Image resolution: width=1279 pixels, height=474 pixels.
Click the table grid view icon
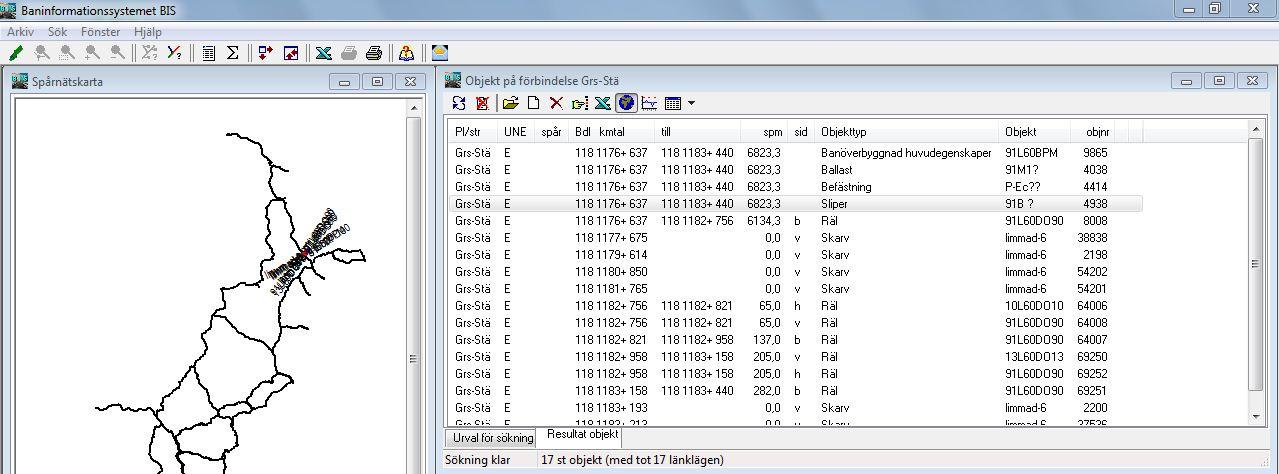(673, 102)
